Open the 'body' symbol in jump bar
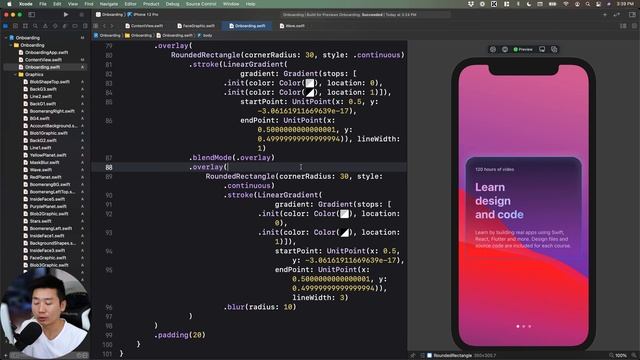Viewport: 640px width, 360px height. [x=205, y=36]
